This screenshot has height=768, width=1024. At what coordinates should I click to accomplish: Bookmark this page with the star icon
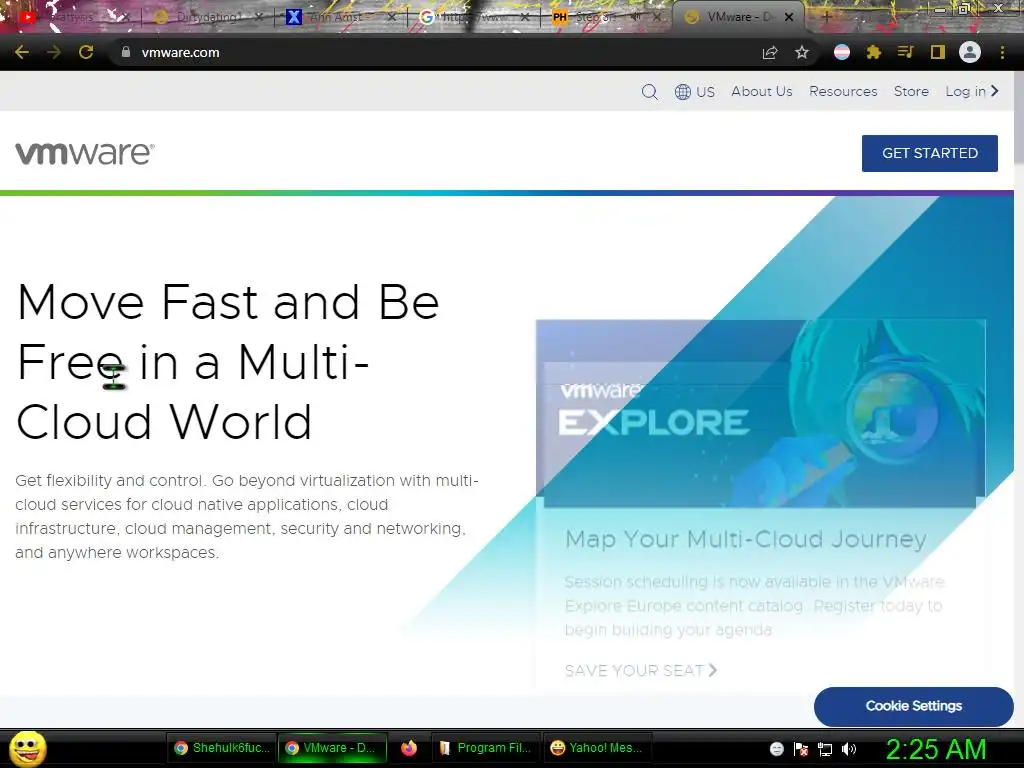coord(802,52)
